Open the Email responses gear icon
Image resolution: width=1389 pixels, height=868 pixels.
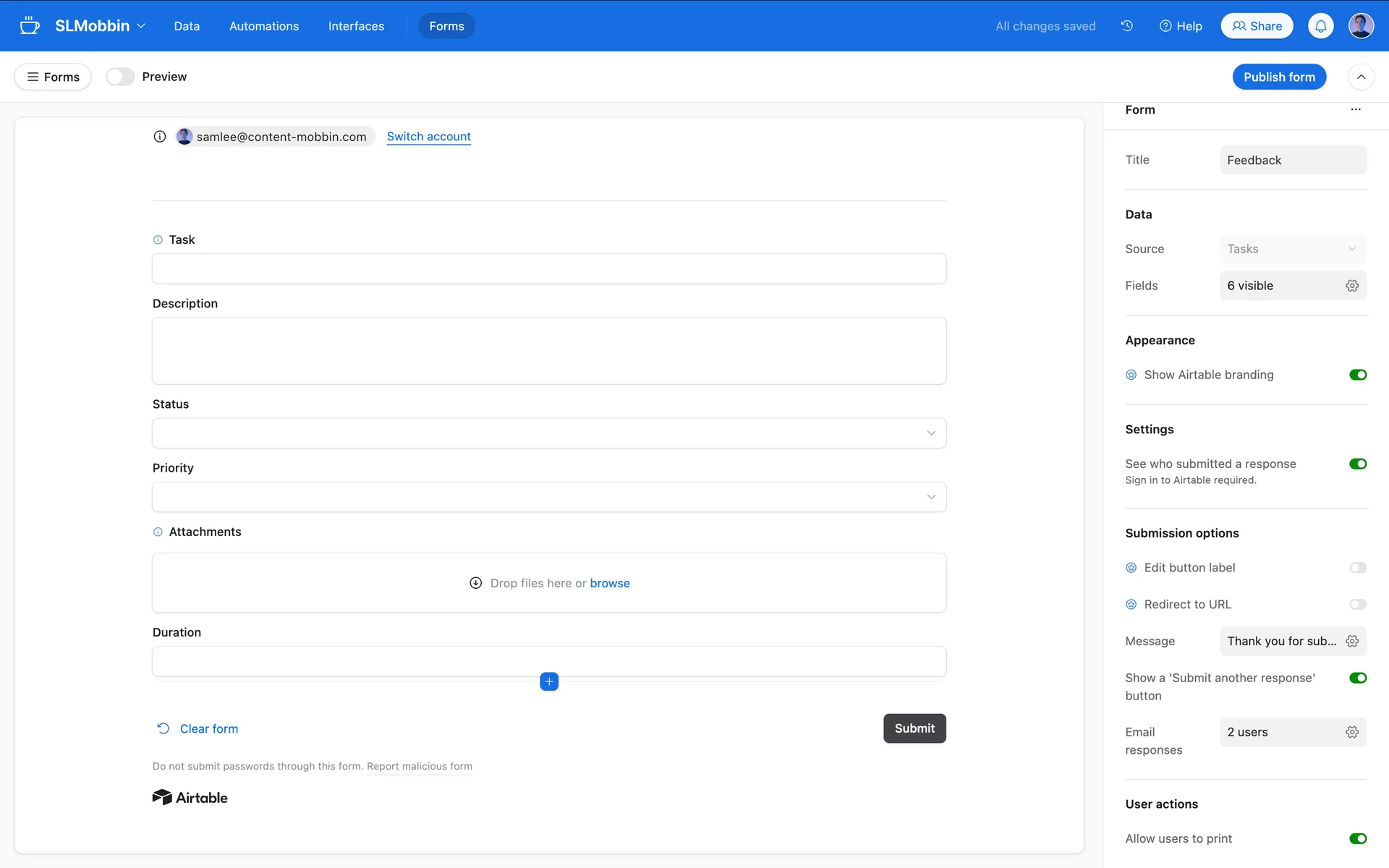1351,732
